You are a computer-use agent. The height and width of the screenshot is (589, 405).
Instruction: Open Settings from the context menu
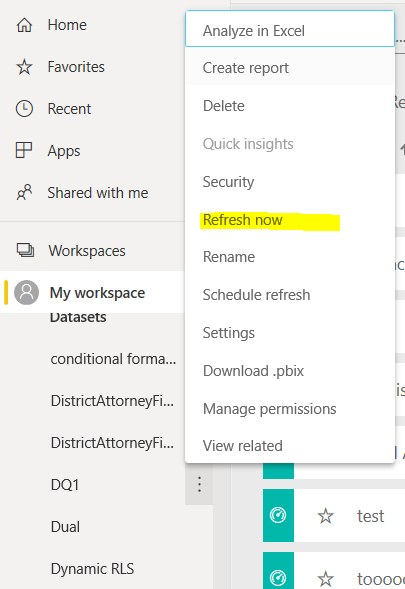290,333
